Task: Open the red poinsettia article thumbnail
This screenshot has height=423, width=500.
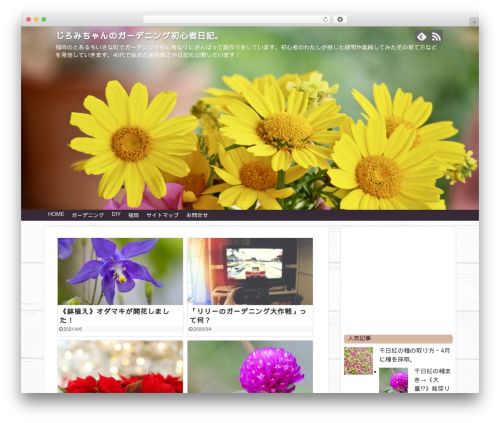Action: [x=120, y=367]
